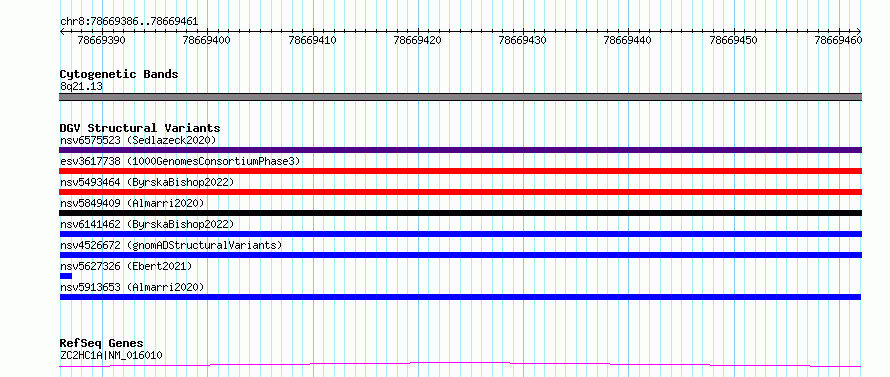The image size is (890, 377).
Task: Open variant label esv3617738 (1000GenomesConsortiumPhase3)
Action: point(180,161)
